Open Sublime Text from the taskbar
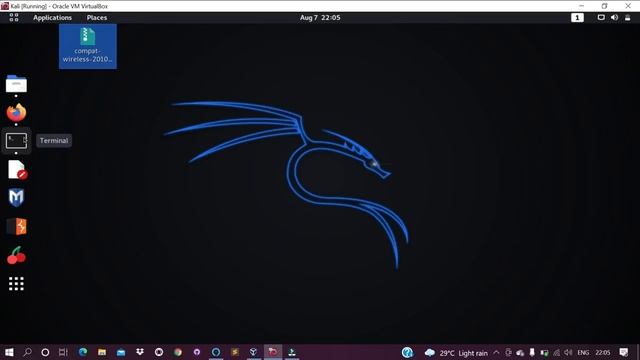This screenshot has width=640, height=360. coord(235,352)
